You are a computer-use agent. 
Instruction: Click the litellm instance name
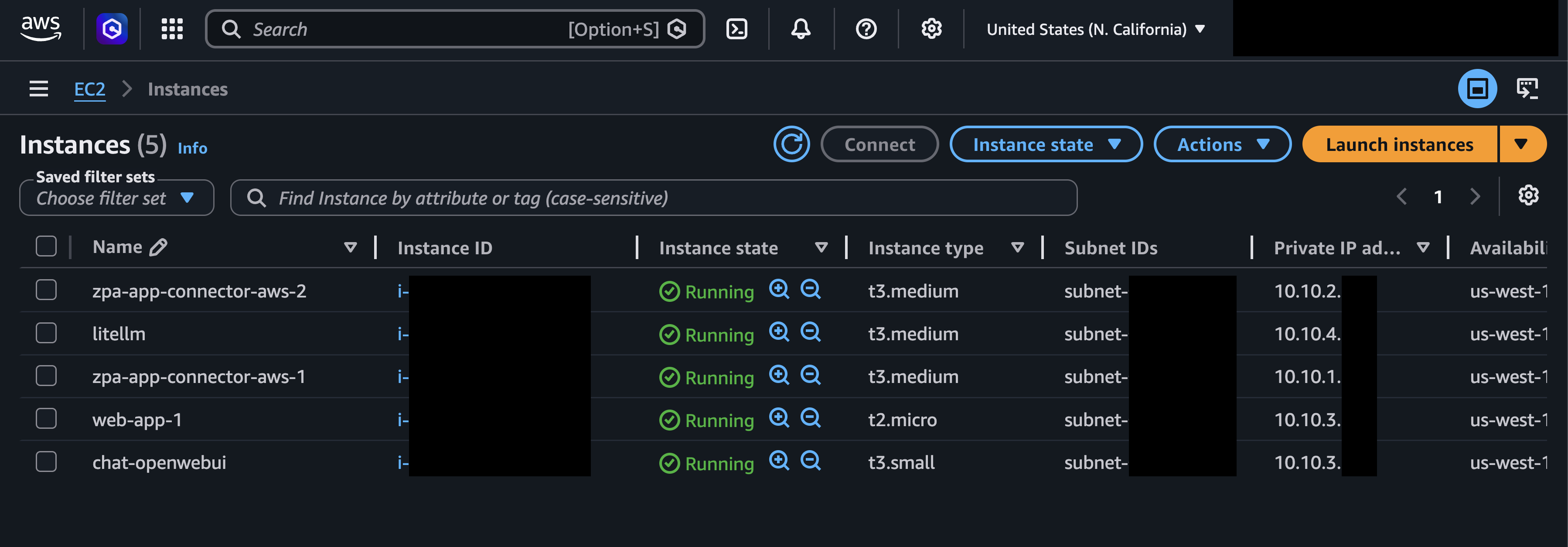click(x=119, y=334)
